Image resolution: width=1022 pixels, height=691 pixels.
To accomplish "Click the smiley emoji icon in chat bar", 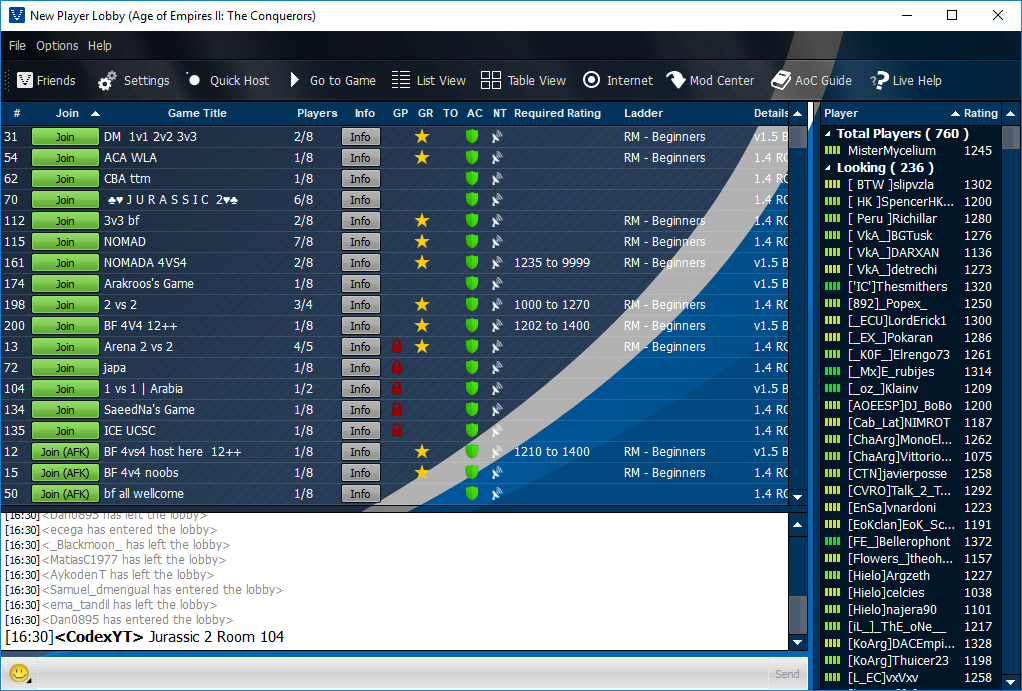I will pyautogui.click(x=19, y=673).
